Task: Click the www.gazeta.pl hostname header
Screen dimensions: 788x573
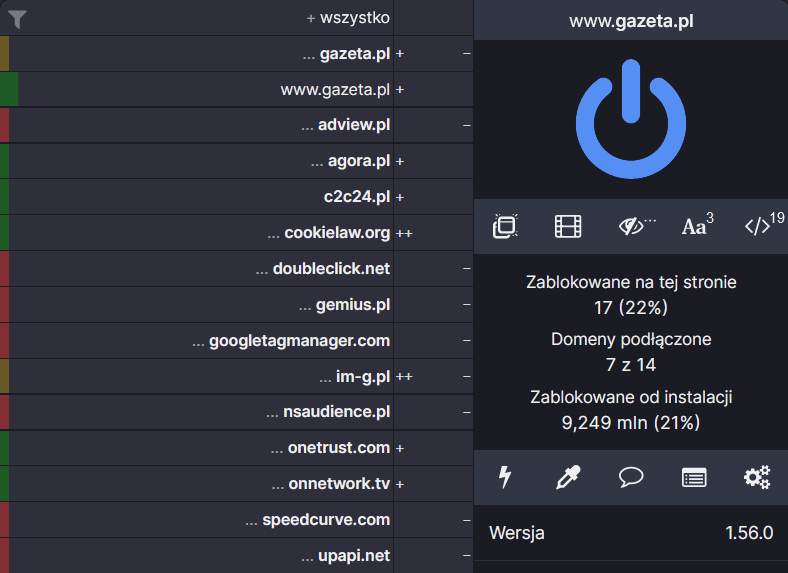Action: click(x=631, y=21)
